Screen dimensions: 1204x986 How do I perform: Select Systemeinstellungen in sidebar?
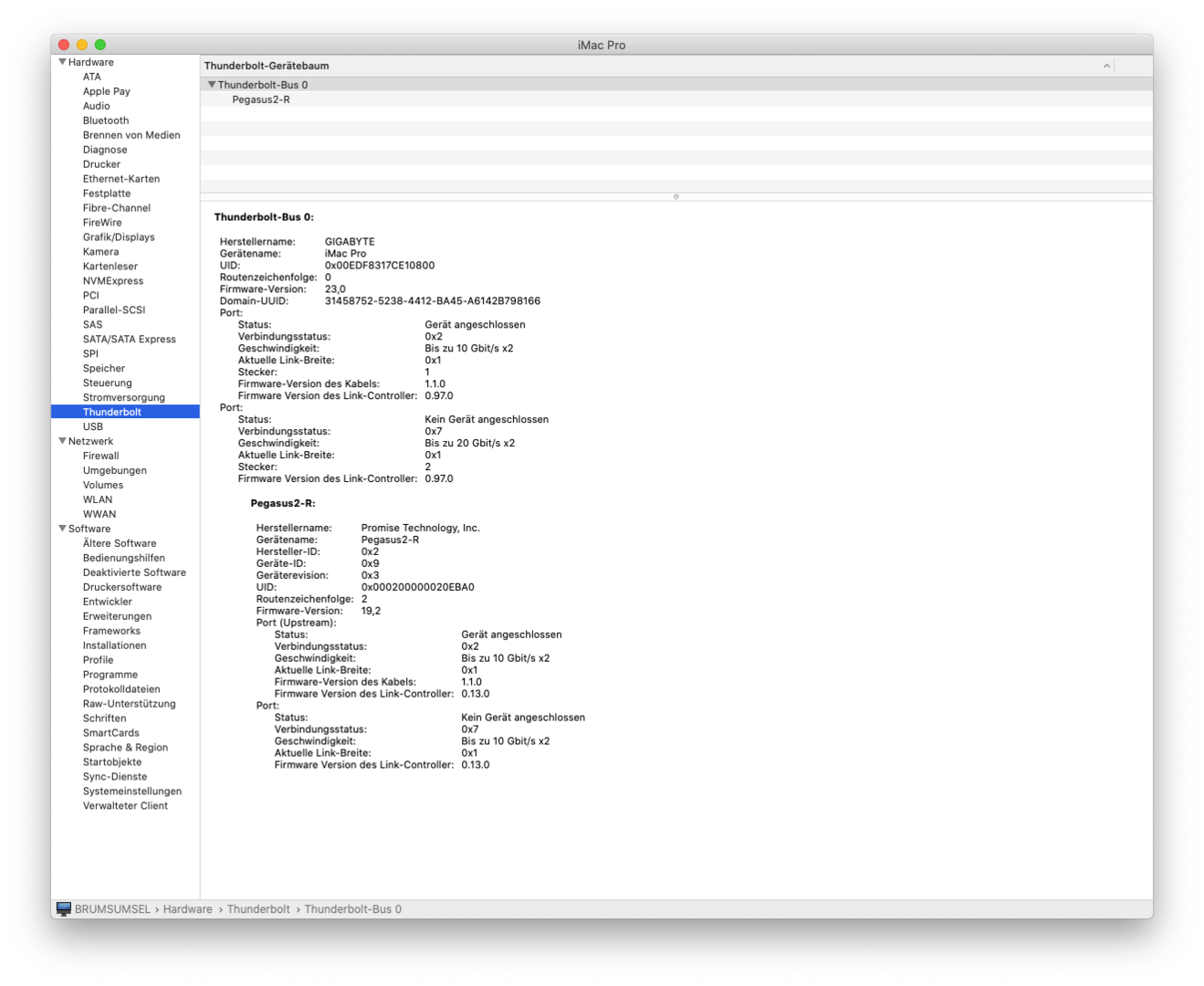point(132,792)
